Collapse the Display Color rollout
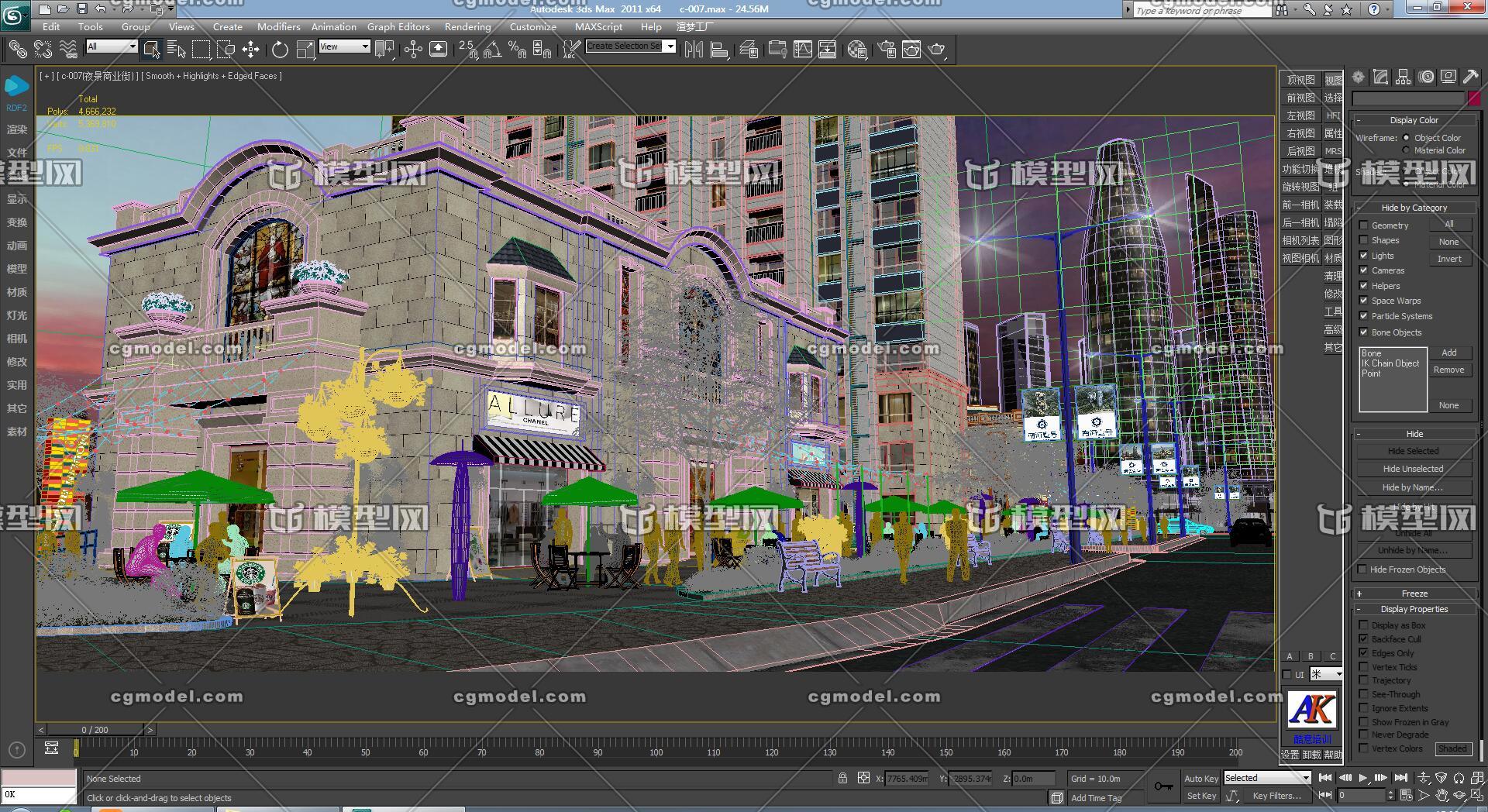Viewport: 1488px width, 812px height. click(1414, 120)
